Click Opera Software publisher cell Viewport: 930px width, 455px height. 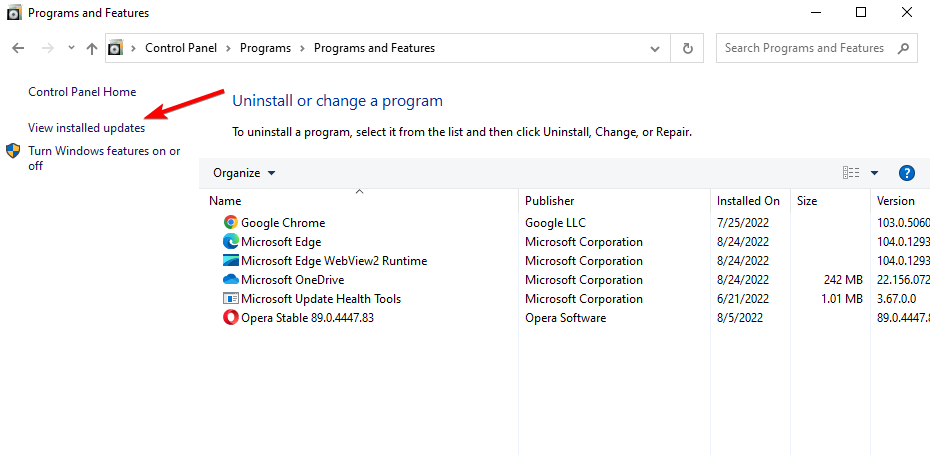565,317
